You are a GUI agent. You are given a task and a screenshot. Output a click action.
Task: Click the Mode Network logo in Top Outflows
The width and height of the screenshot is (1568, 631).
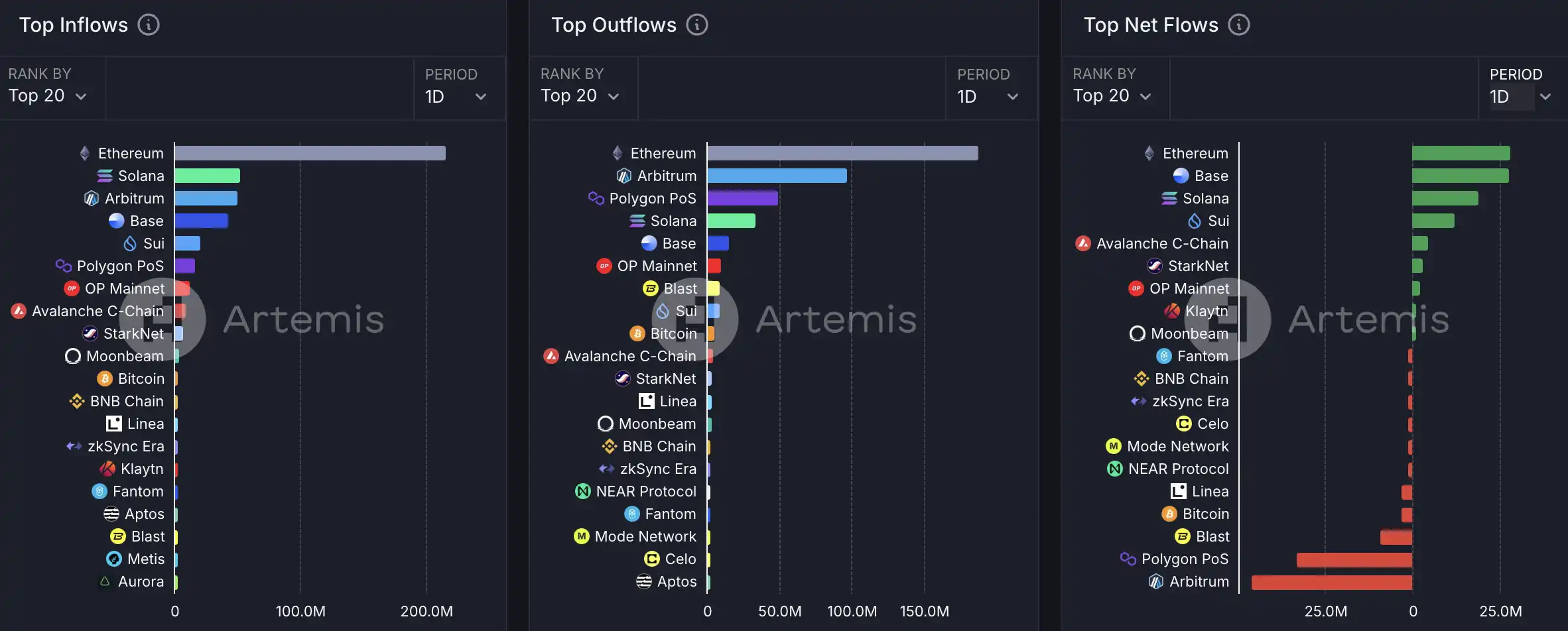pyautogui.click(x=582, y=536)
